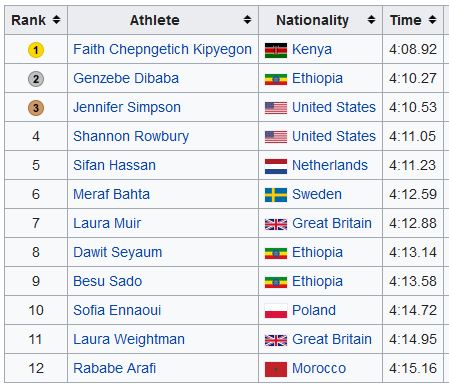This screenshot has height=390, width=449.
Task: Open Laura Muir's page
Action: (107, 223)
